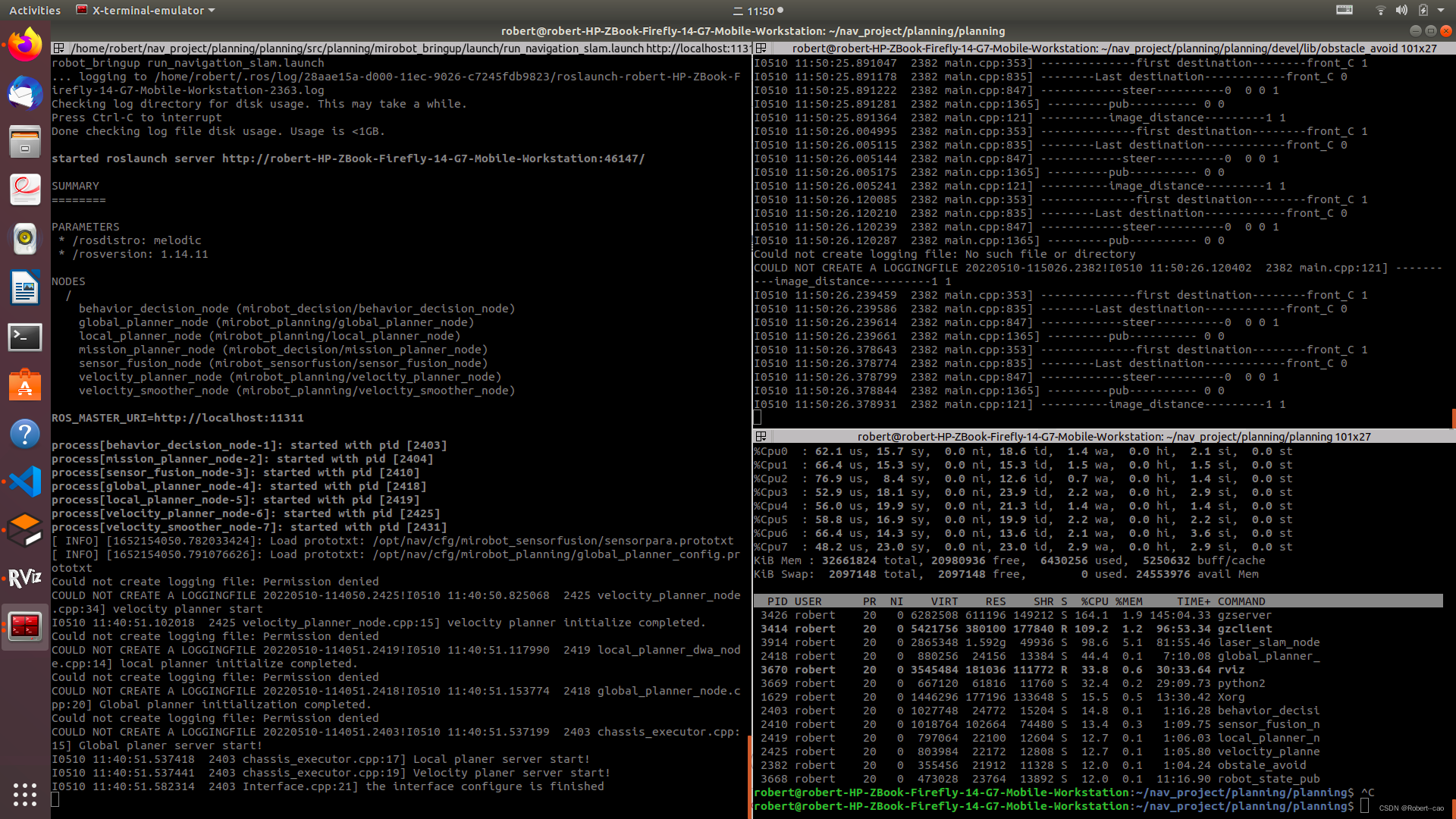The width and height of the screenshot is (1456, 819).
Task: Open Visual Studio Code from the dock
Action: click(25, 481)
